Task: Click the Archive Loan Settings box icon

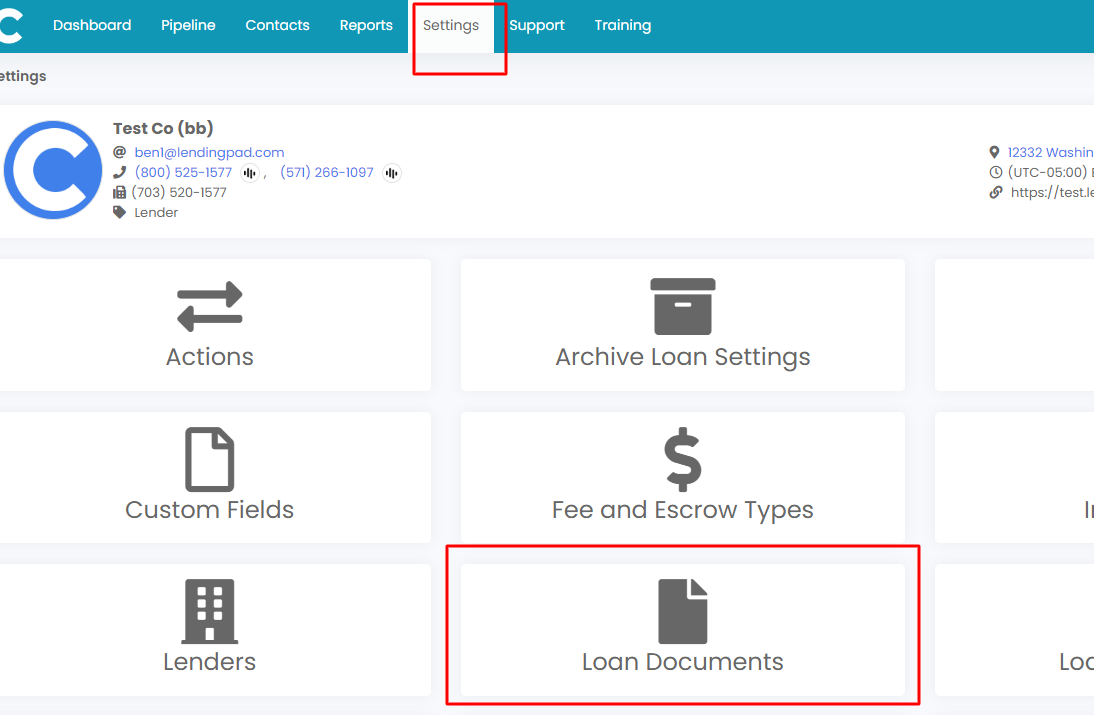Action: [683, 307]
